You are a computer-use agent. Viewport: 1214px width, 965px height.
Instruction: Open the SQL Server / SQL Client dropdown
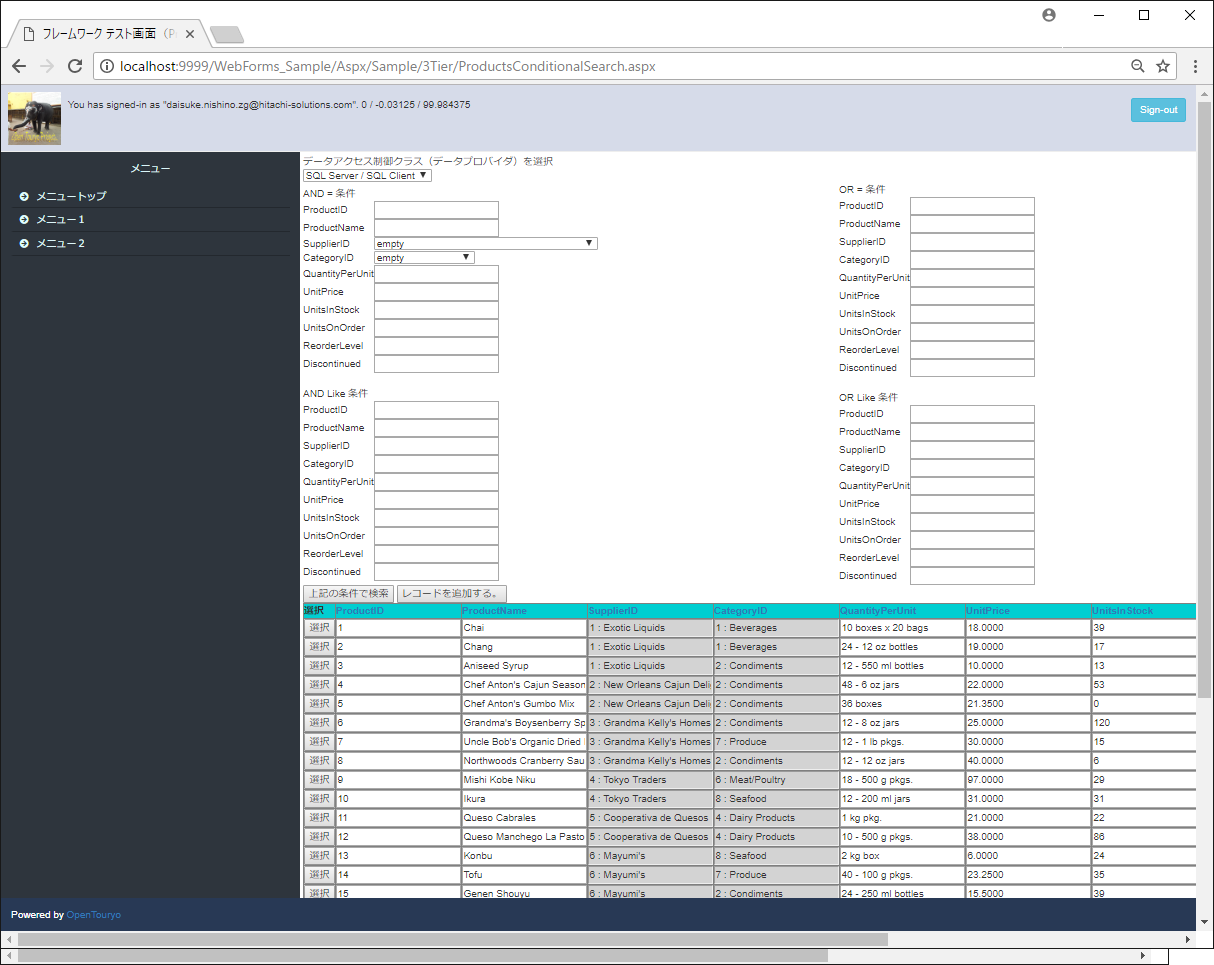point(367,176)
